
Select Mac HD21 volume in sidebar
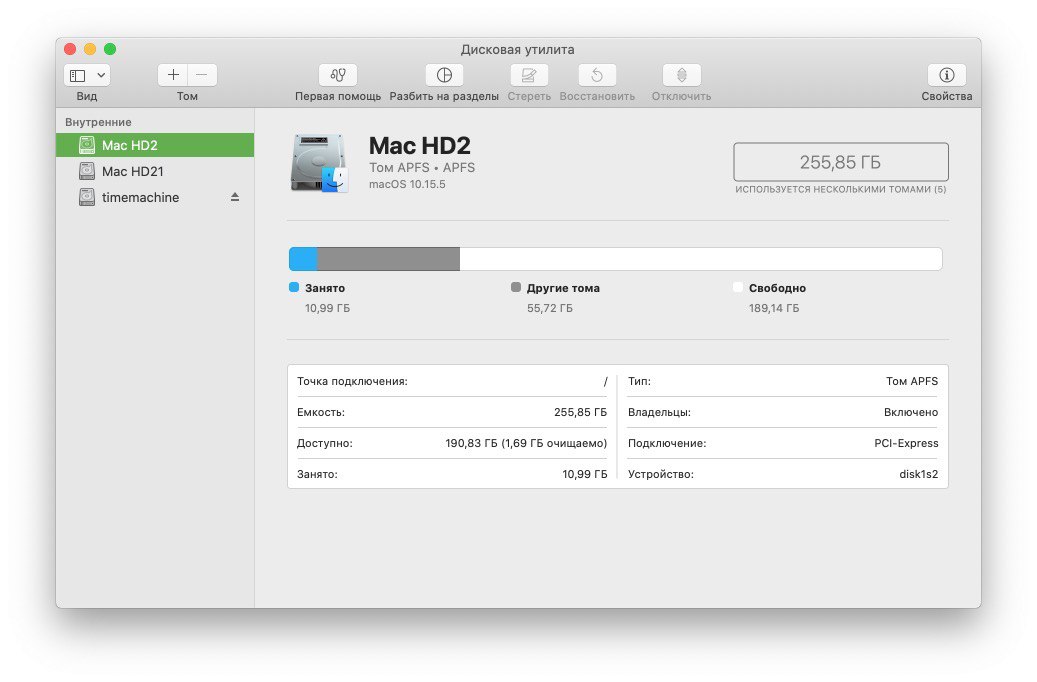pyautogui.click(x=155, y=171)
